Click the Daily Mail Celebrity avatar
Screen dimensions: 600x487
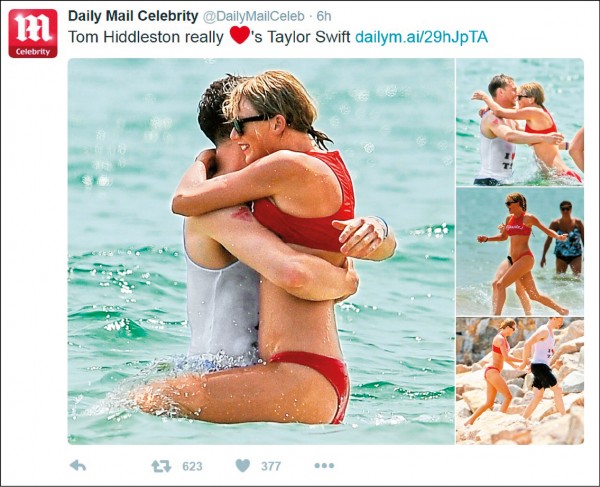[33, 34]
